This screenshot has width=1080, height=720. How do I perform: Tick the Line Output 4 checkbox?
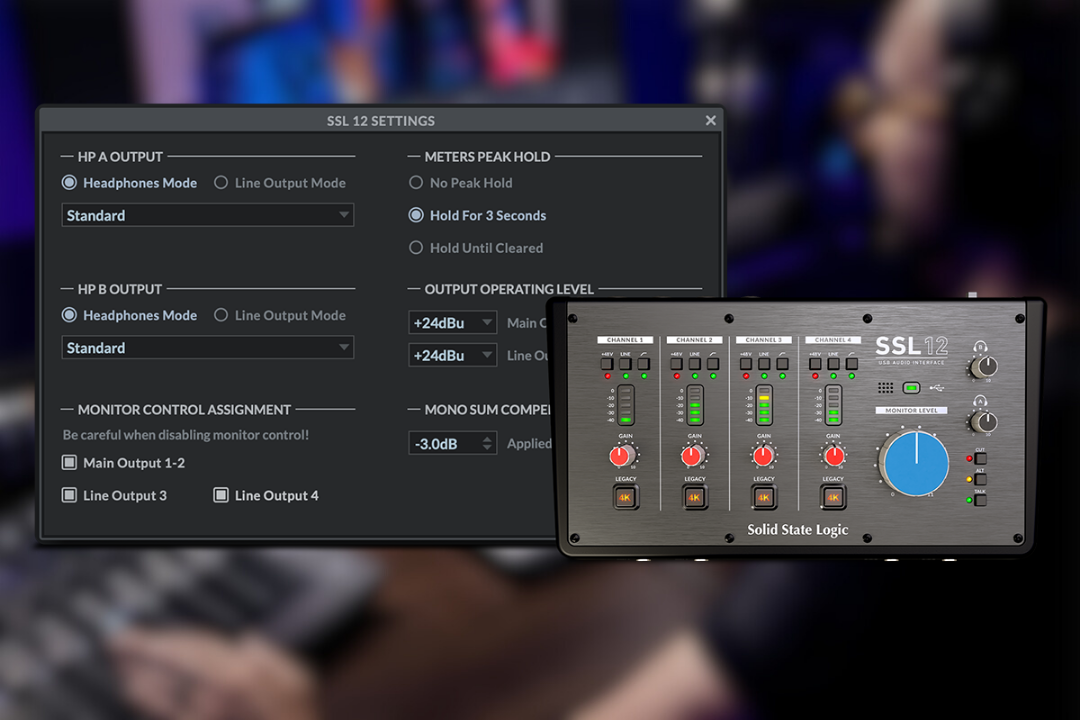point(221,495)
